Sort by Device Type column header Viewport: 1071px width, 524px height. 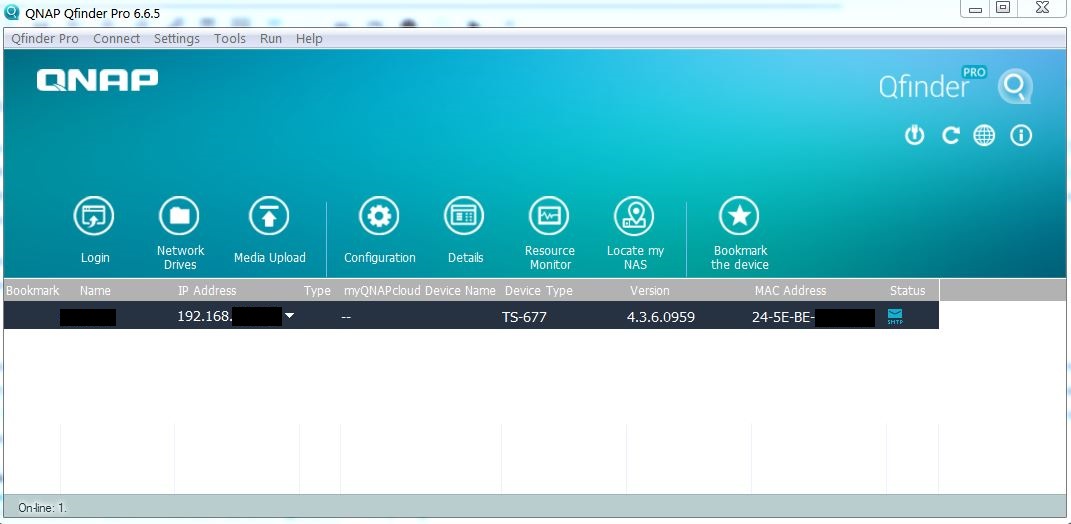pyautogui.click(x=539, y=290)
